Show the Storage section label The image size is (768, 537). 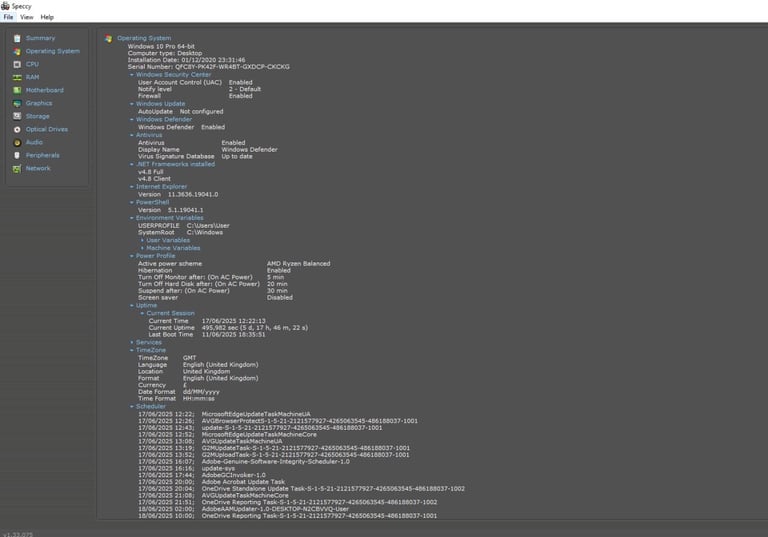click(x=37, y=116)
